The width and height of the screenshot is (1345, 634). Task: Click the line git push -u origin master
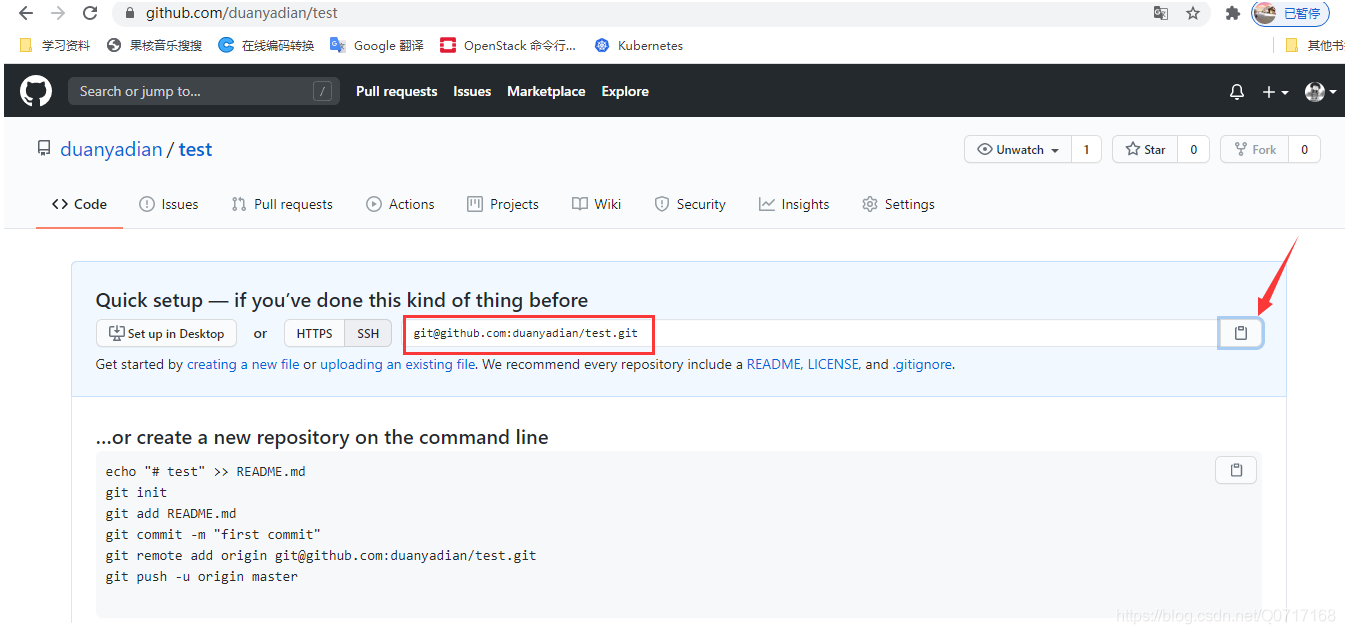coord(201,576)
